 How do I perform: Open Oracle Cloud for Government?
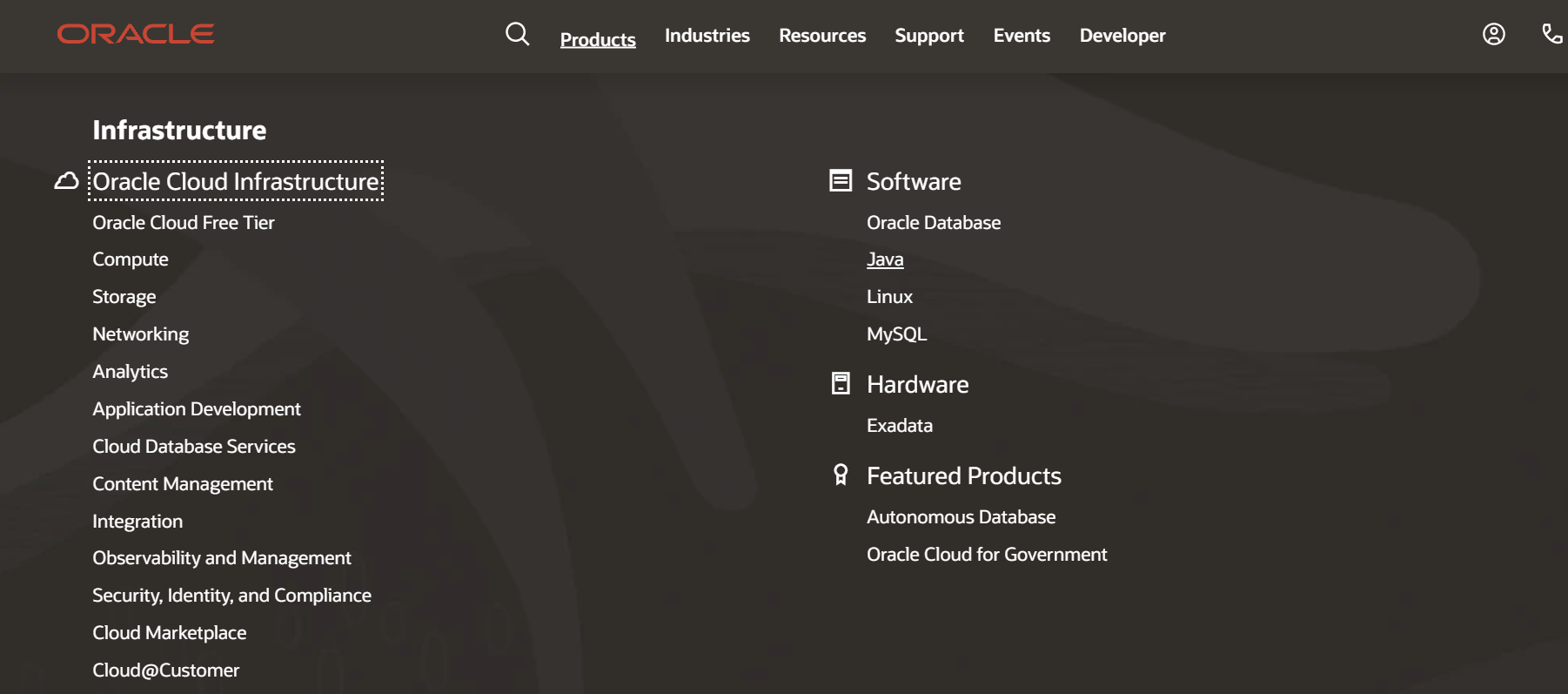point(987,555)
